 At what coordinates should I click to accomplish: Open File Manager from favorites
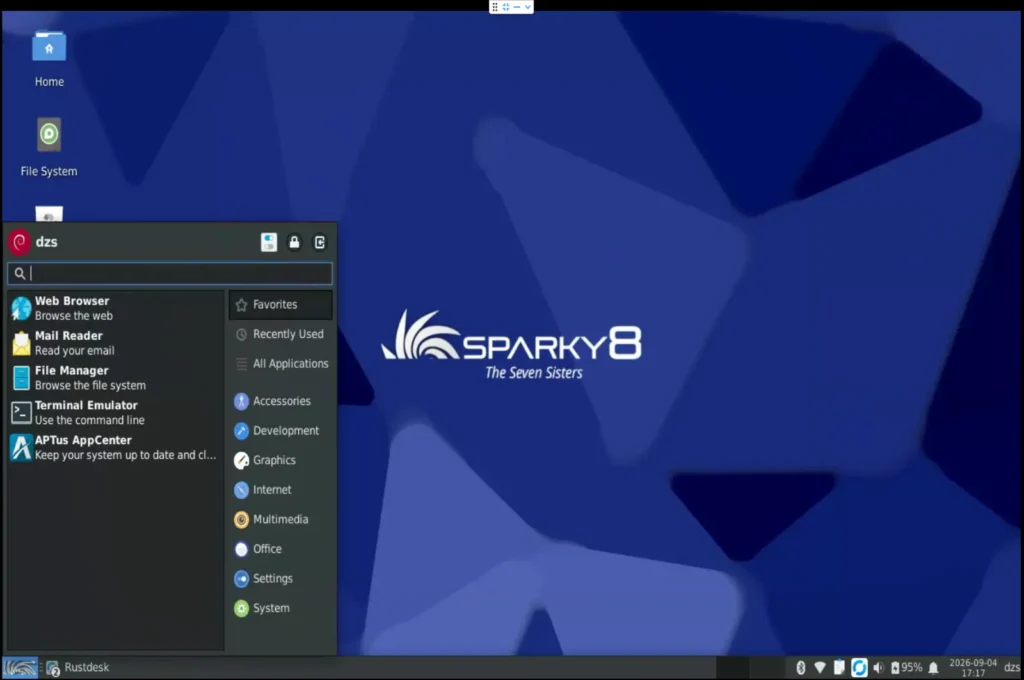point(115,378)
